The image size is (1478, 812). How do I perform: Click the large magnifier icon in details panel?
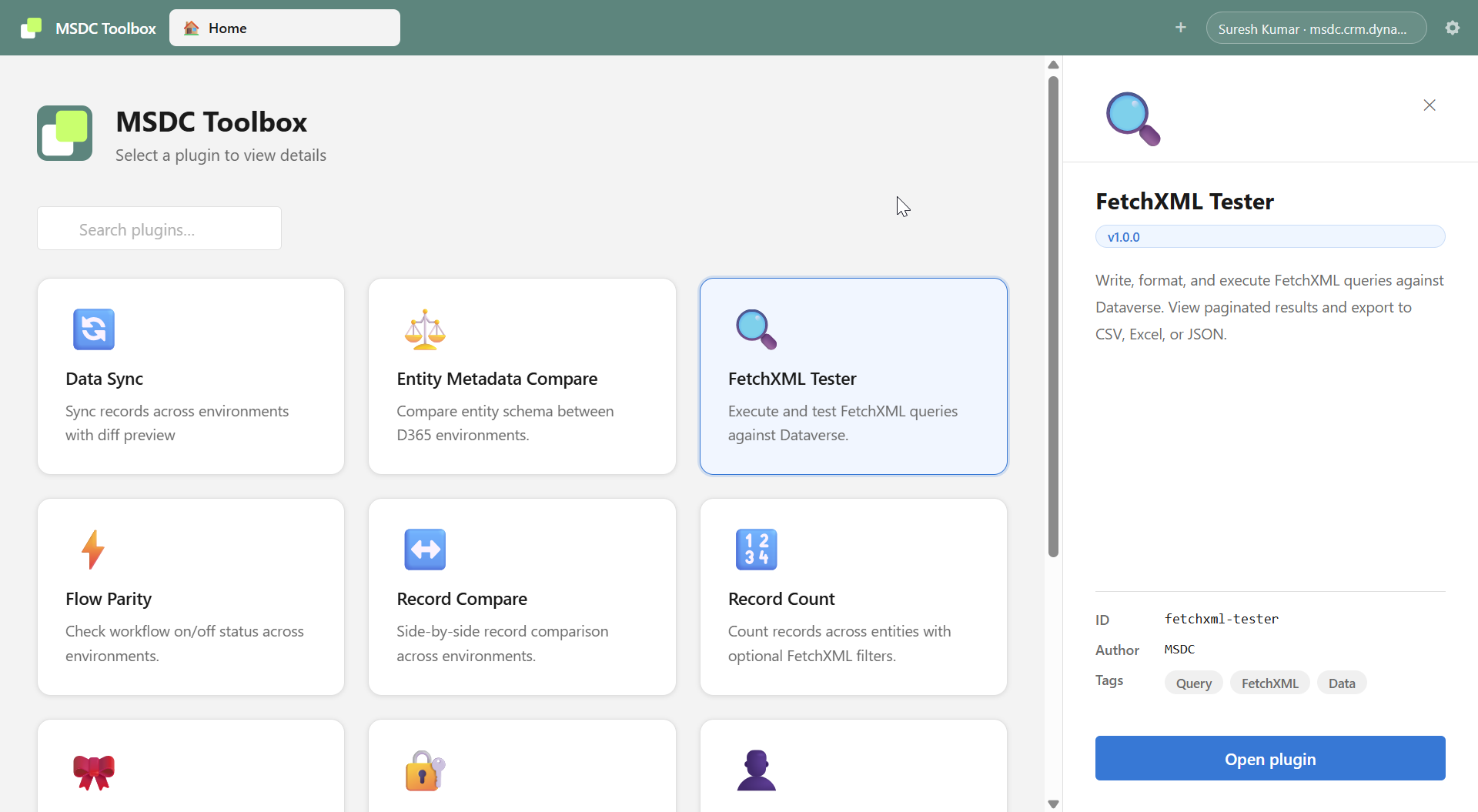pyautogui.click(x=1133, y=119)
